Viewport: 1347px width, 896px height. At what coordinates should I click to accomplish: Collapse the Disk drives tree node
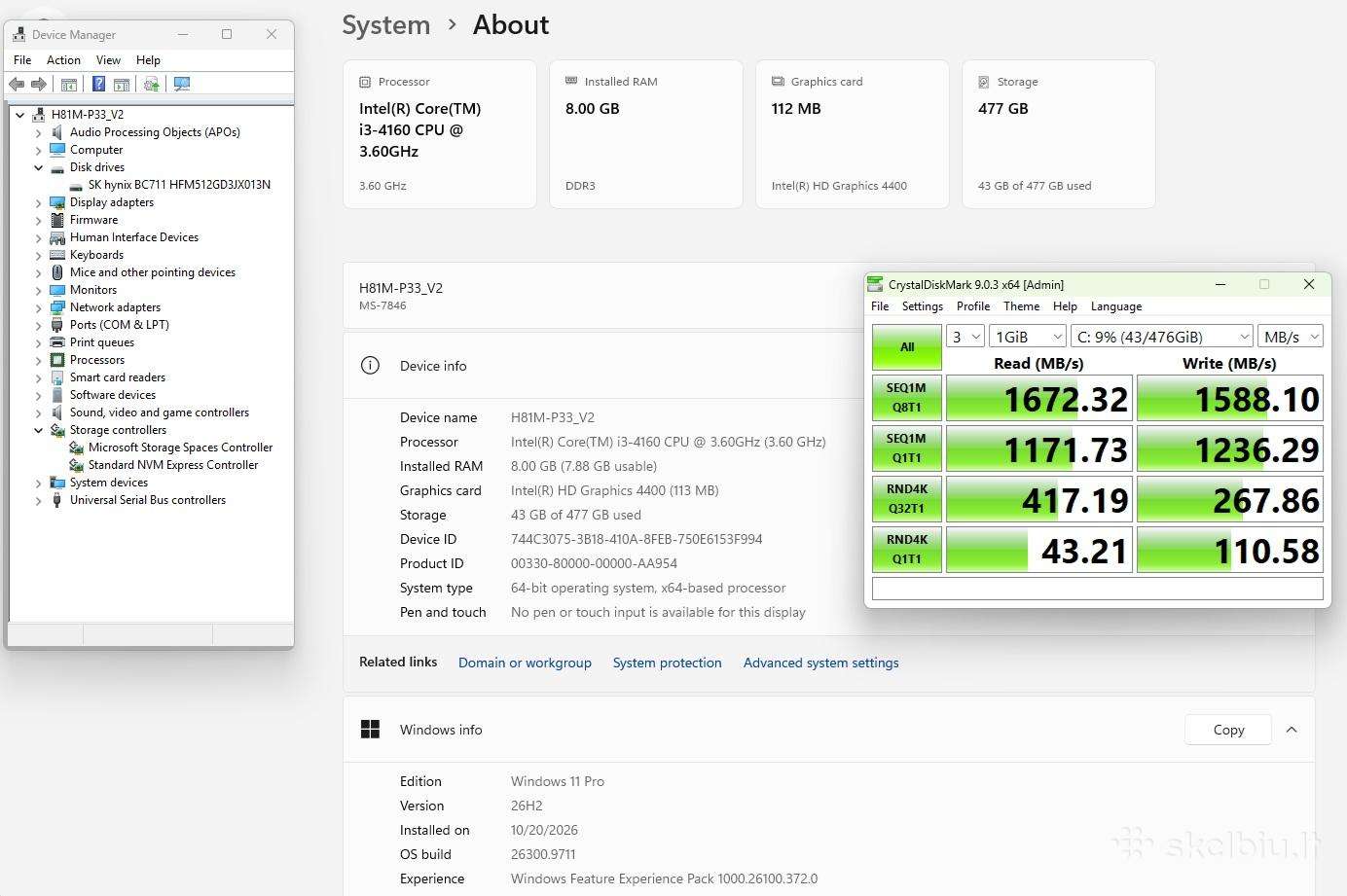pyautogui.click(x=39, y=167)
